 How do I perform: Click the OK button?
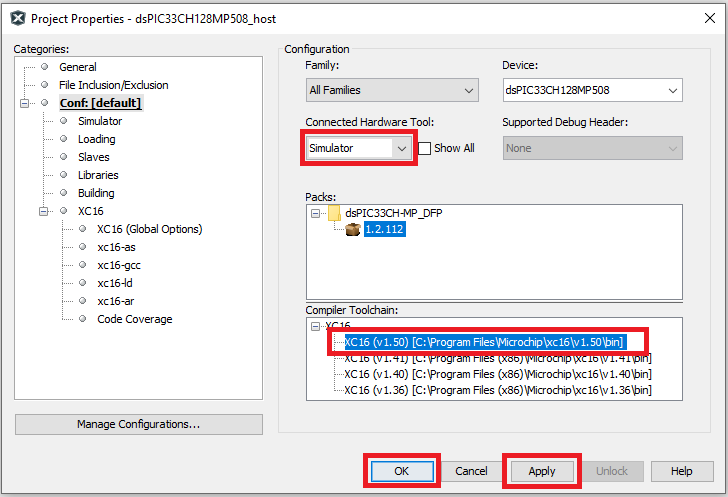click(x=402, y=471)
